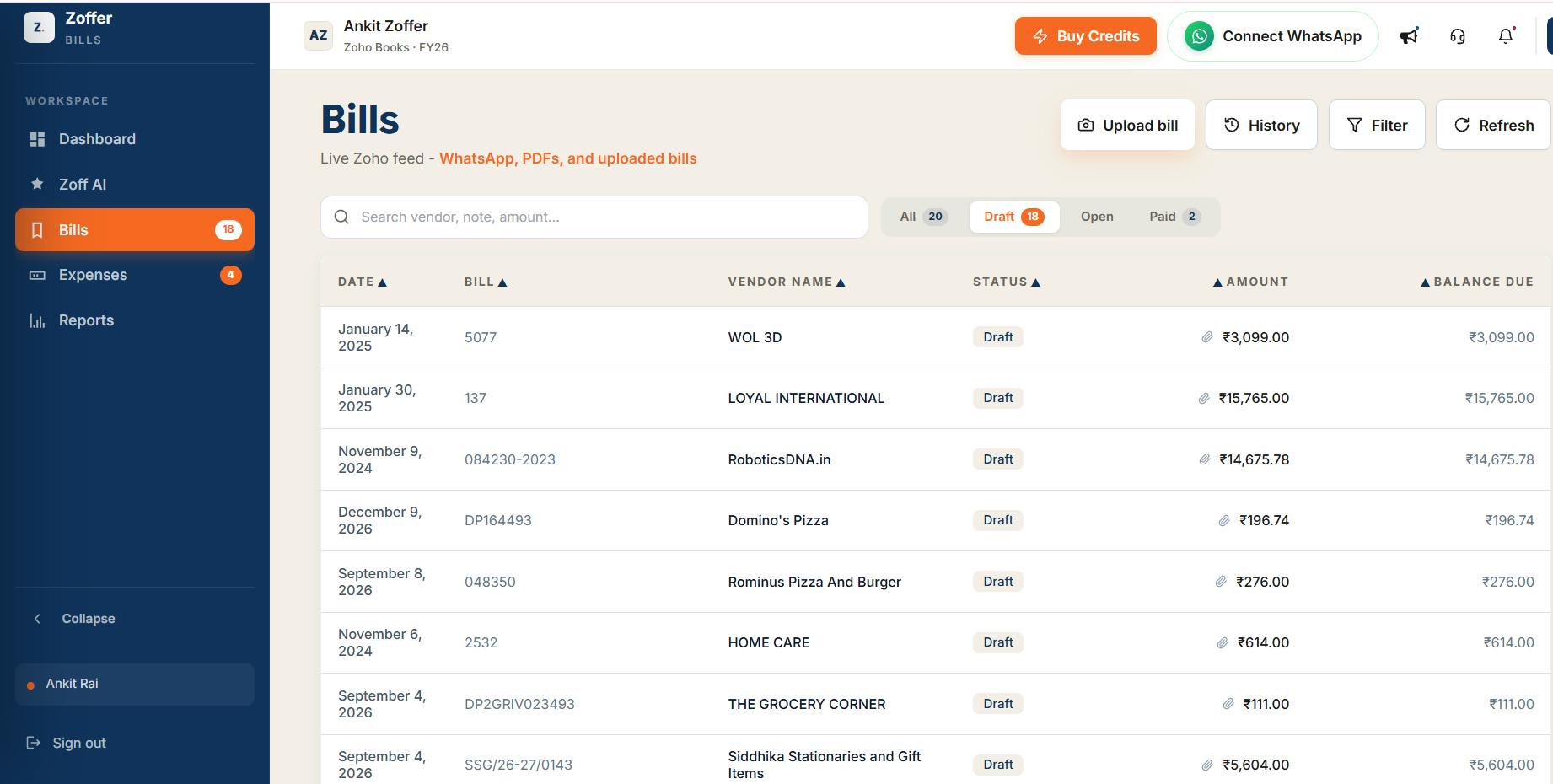1553x784 pixels.
Task: Select bill number 2532
Action: tap(481, 642)
